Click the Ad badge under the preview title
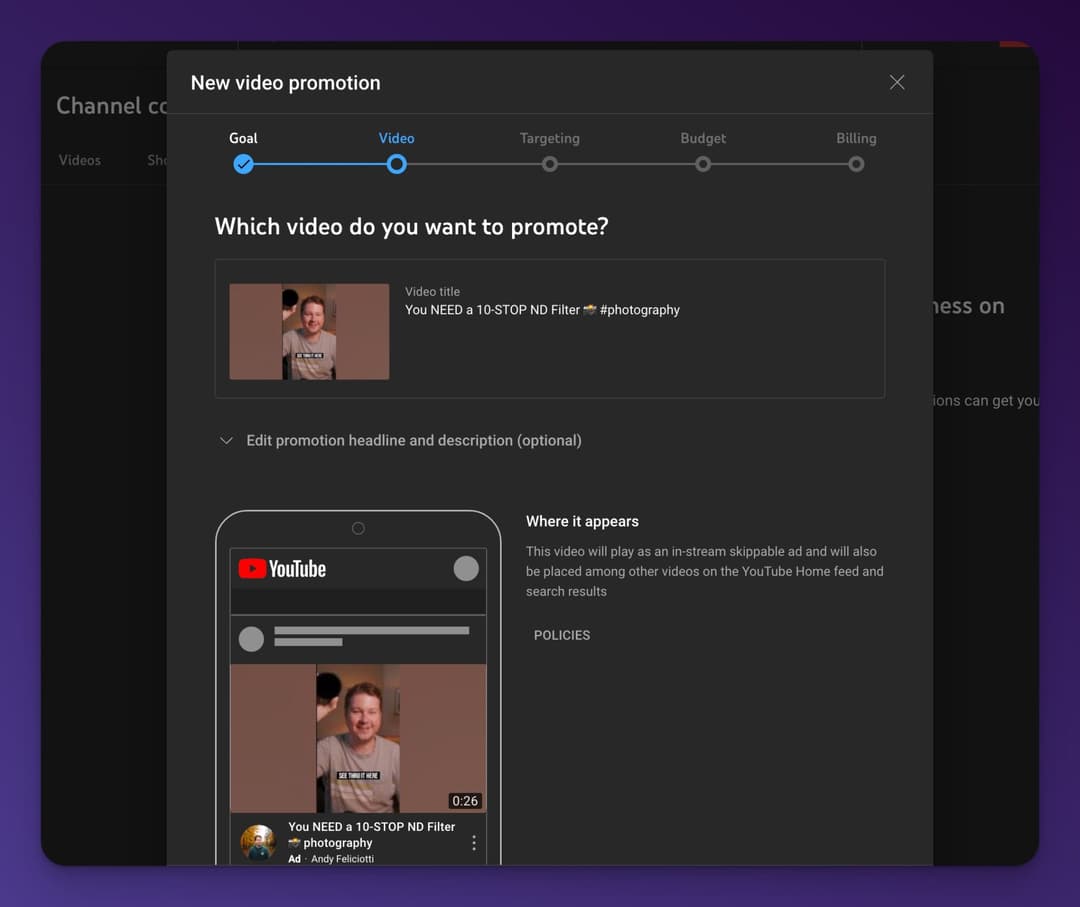The image size is (1080, 907). coord(294,858)
